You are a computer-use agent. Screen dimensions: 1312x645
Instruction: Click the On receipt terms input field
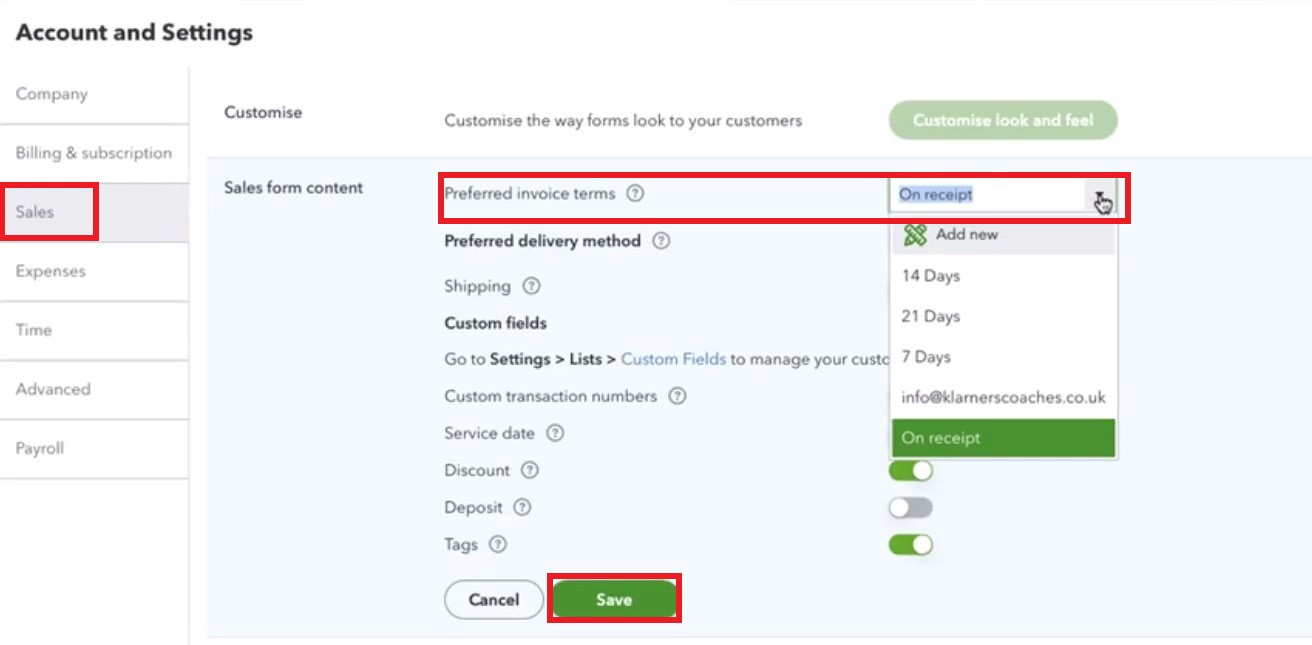tap(987, 195)
